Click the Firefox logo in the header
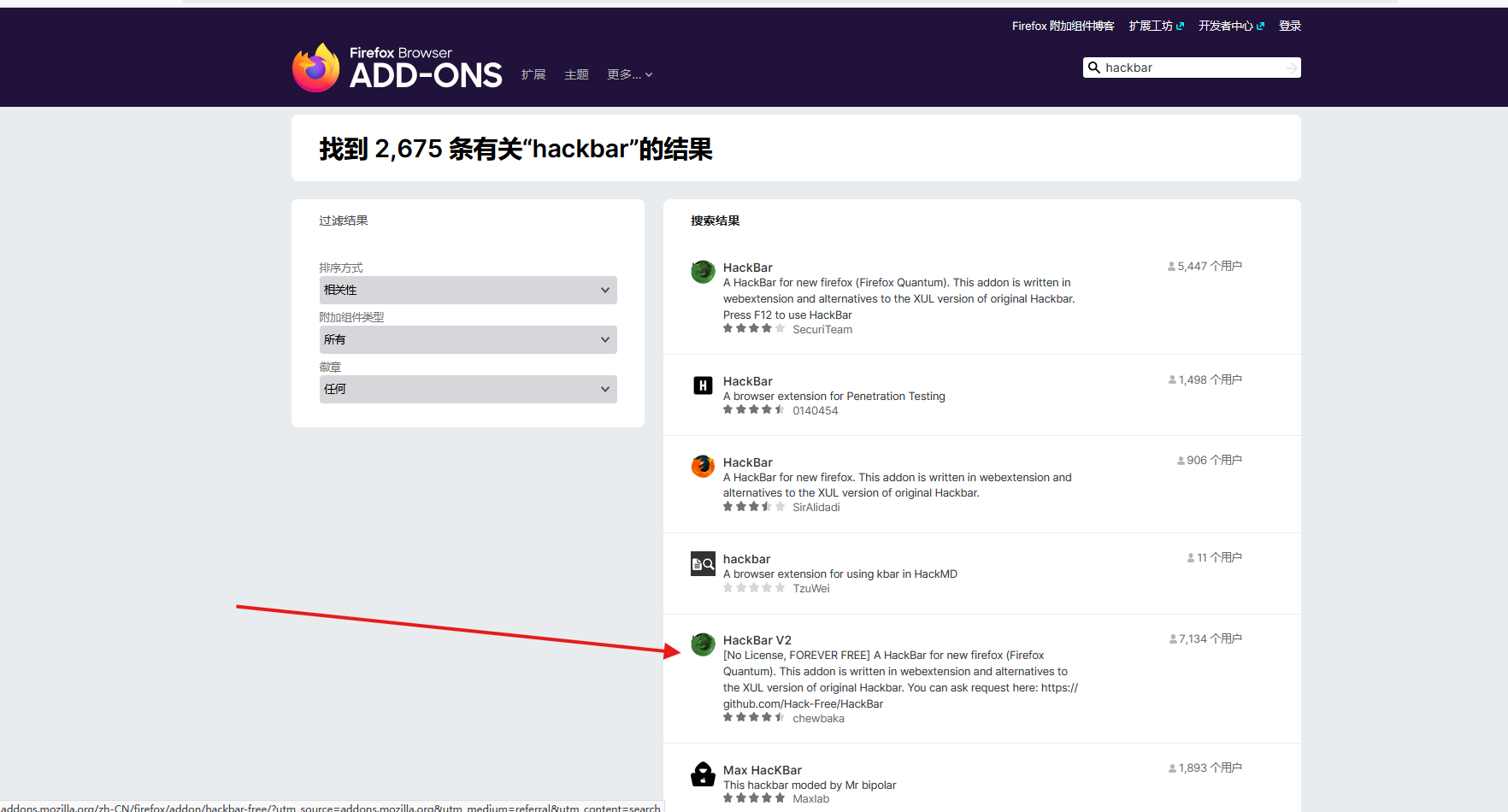Screen dimensions: 1508x812 [x=315, y=68]
